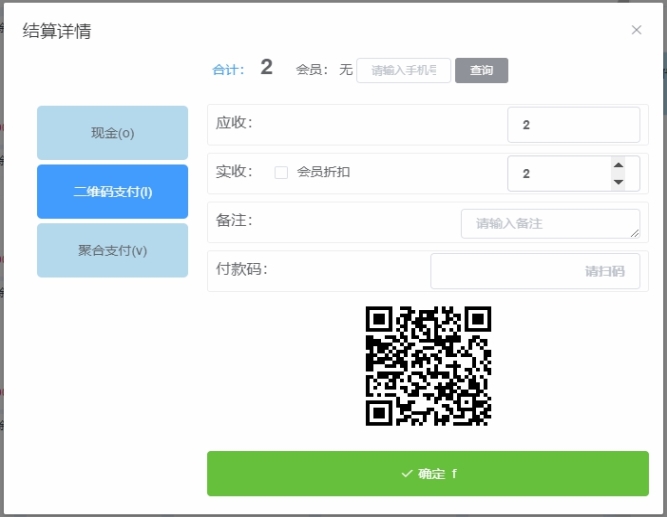Click the 付款码: label

click(242, 269)
